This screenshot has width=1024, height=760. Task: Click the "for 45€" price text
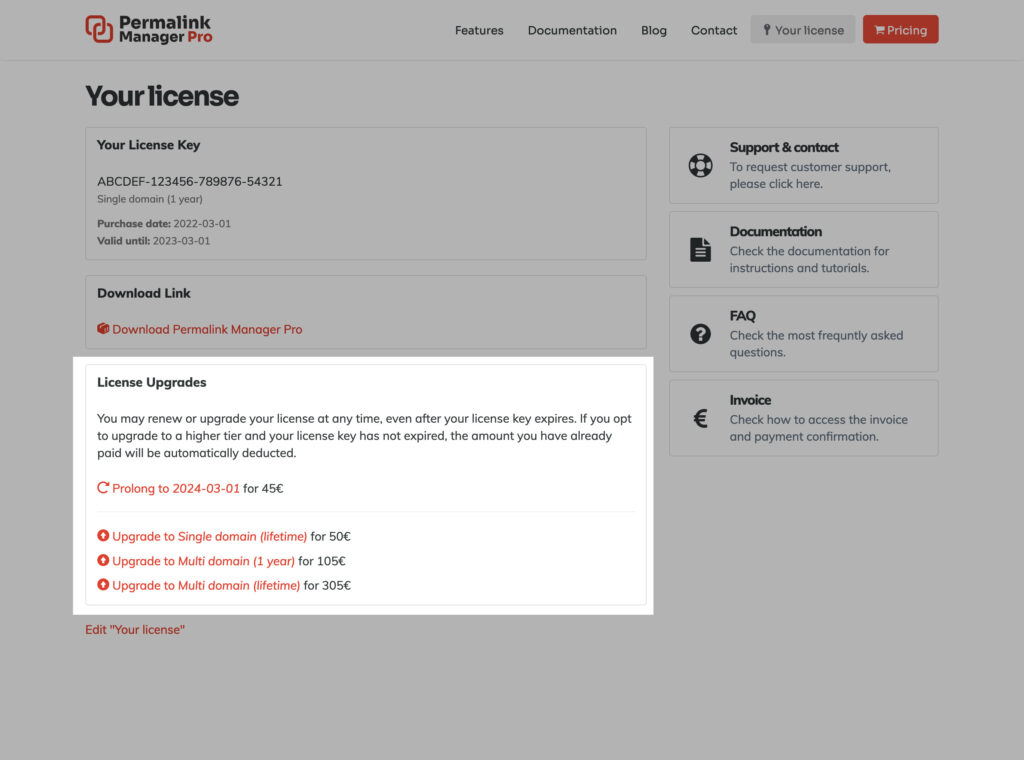click(x=263, y=488)
